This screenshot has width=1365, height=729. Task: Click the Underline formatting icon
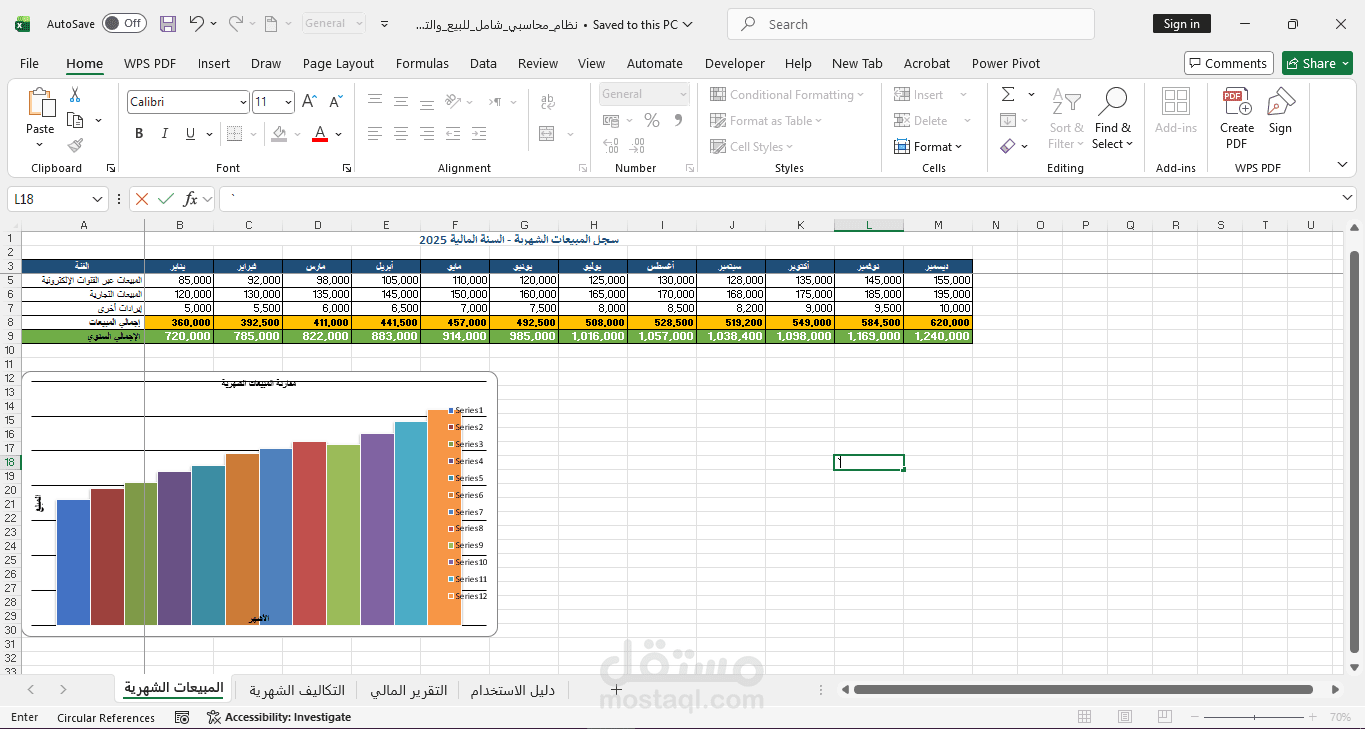[188, 133]
